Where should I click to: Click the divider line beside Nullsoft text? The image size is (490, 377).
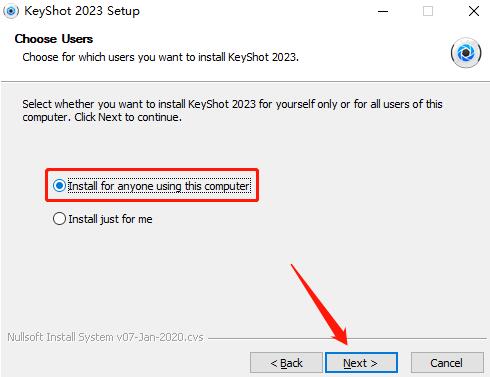(x=347, y=338)
